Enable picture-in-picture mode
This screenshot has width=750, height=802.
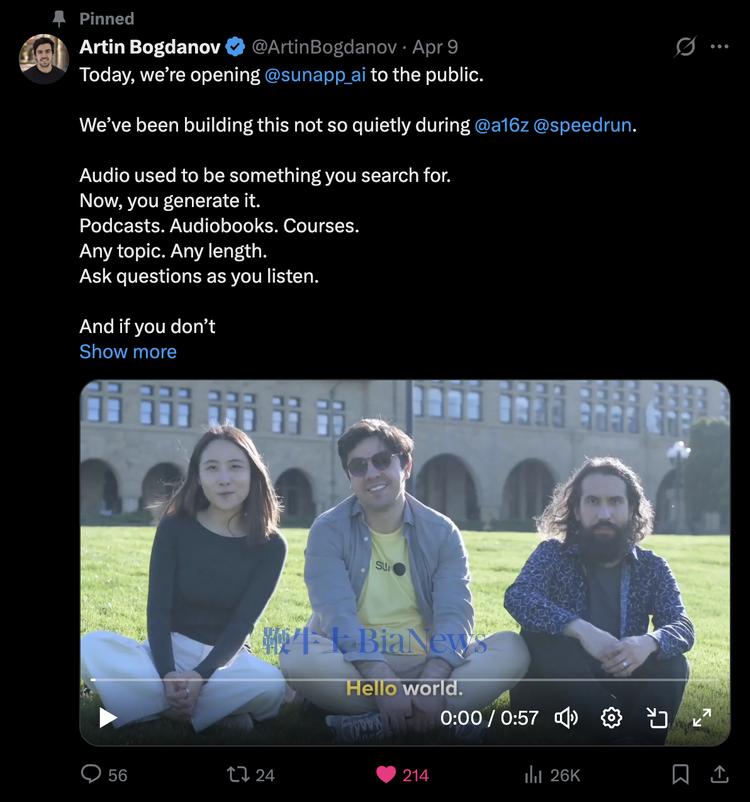tap(657, 717)
